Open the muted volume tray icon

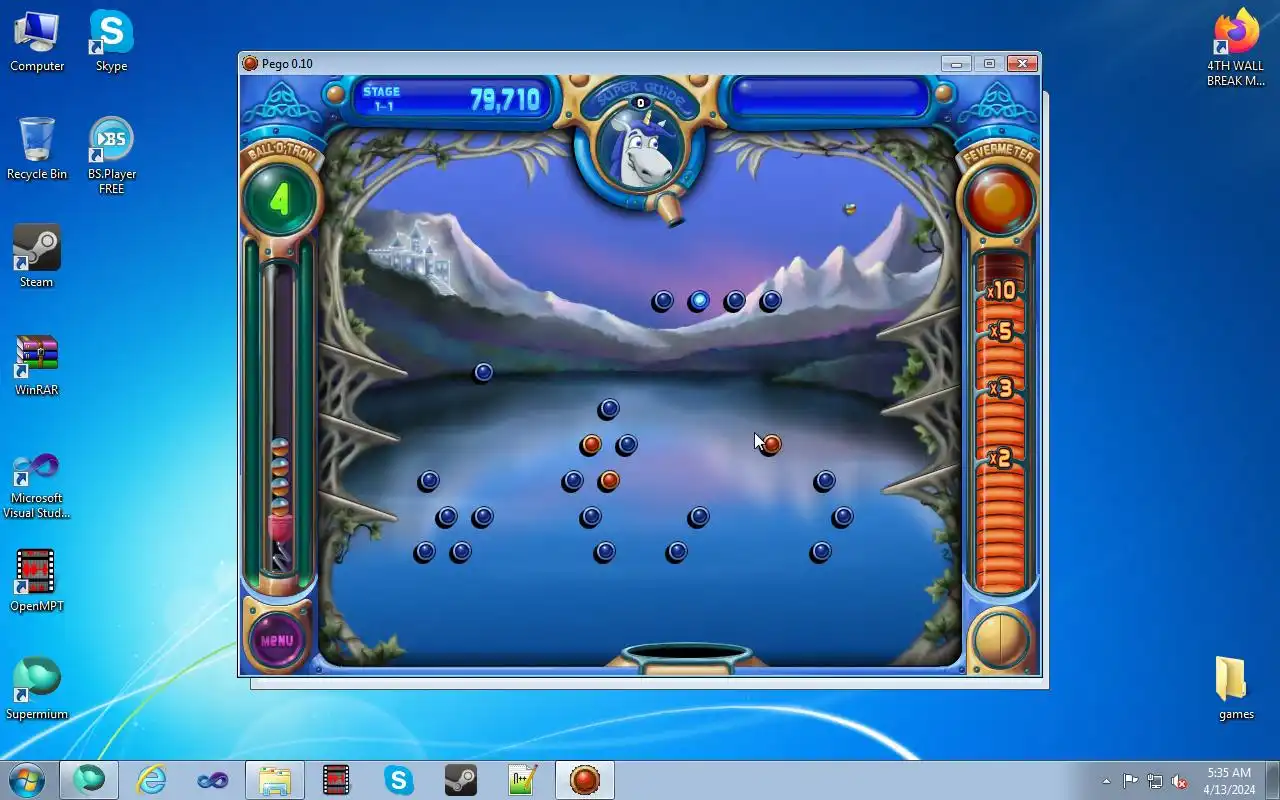[1180, 781]
